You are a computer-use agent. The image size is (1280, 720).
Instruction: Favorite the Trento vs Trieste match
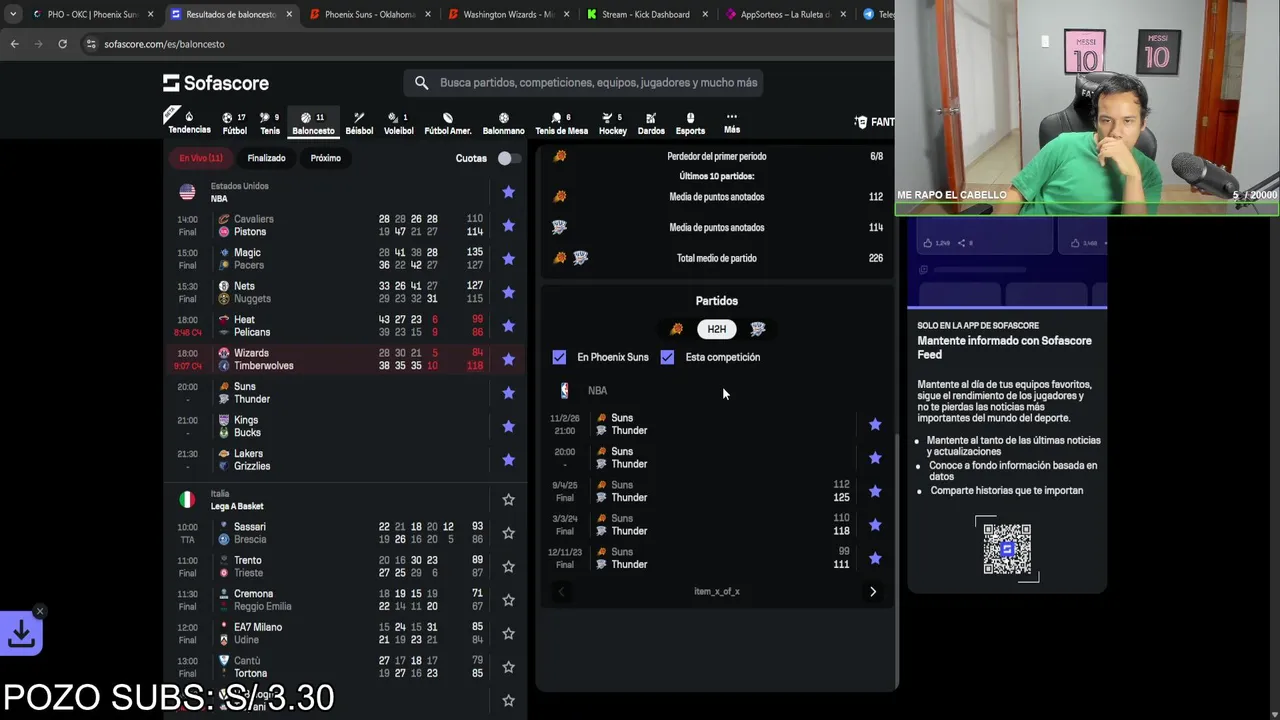[x=508, y=567]
